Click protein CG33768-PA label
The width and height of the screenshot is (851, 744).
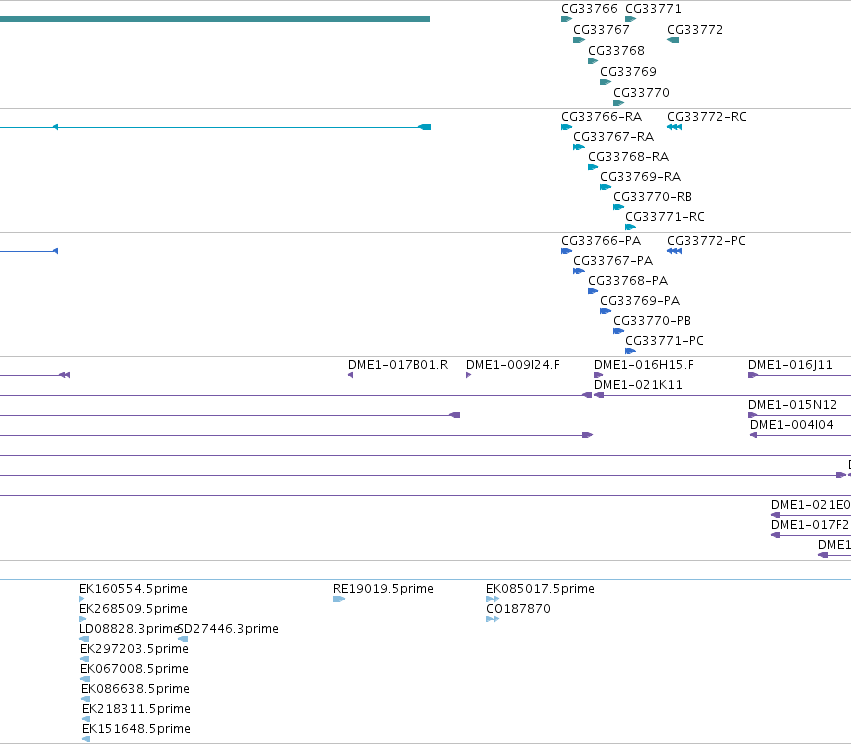click(x=628, y=281)
